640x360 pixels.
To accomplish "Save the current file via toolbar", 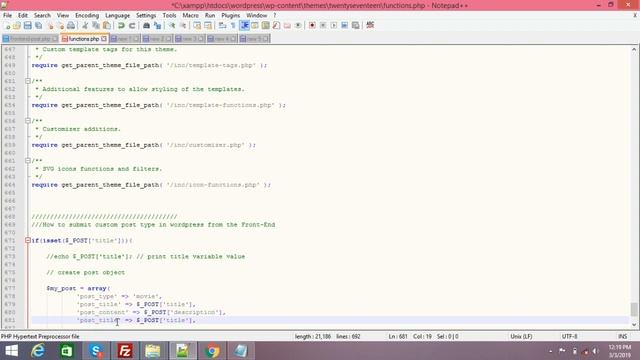I will (x=27, y=26).
